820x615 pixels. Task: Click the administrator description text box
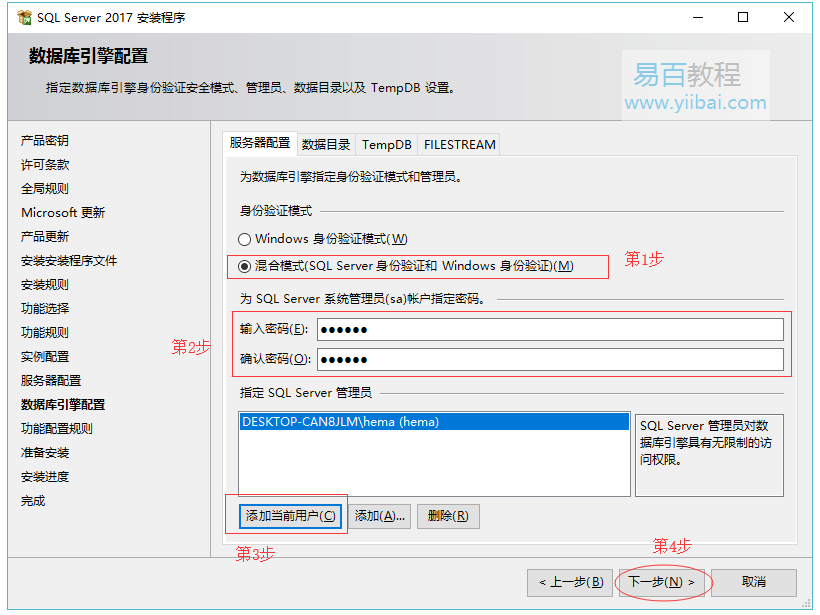click(x=709, y=455)
